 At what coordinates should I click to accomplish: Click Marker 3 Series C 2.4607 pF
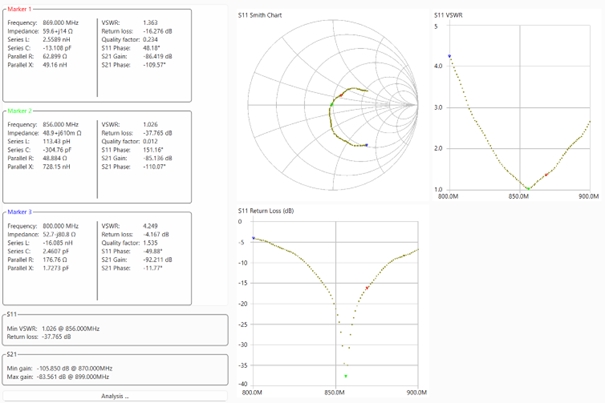tap(56, 251)
